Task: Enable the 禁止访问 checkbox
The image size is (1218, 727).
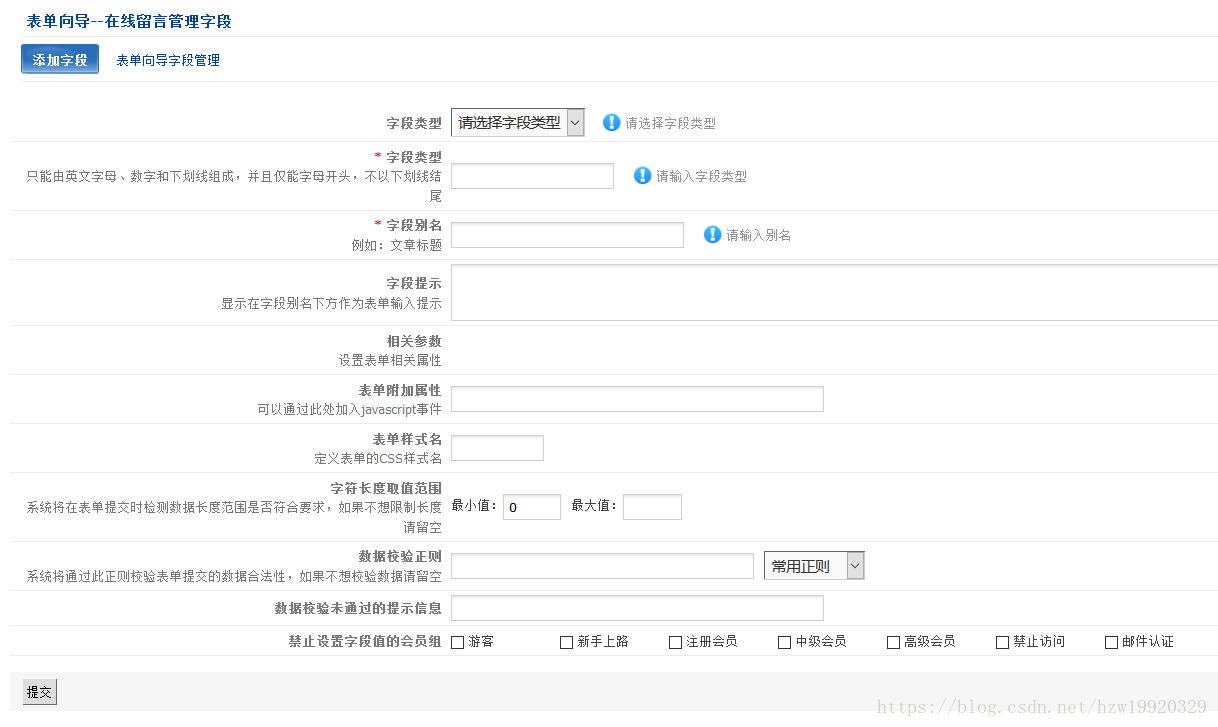Action: [1001, 641]
